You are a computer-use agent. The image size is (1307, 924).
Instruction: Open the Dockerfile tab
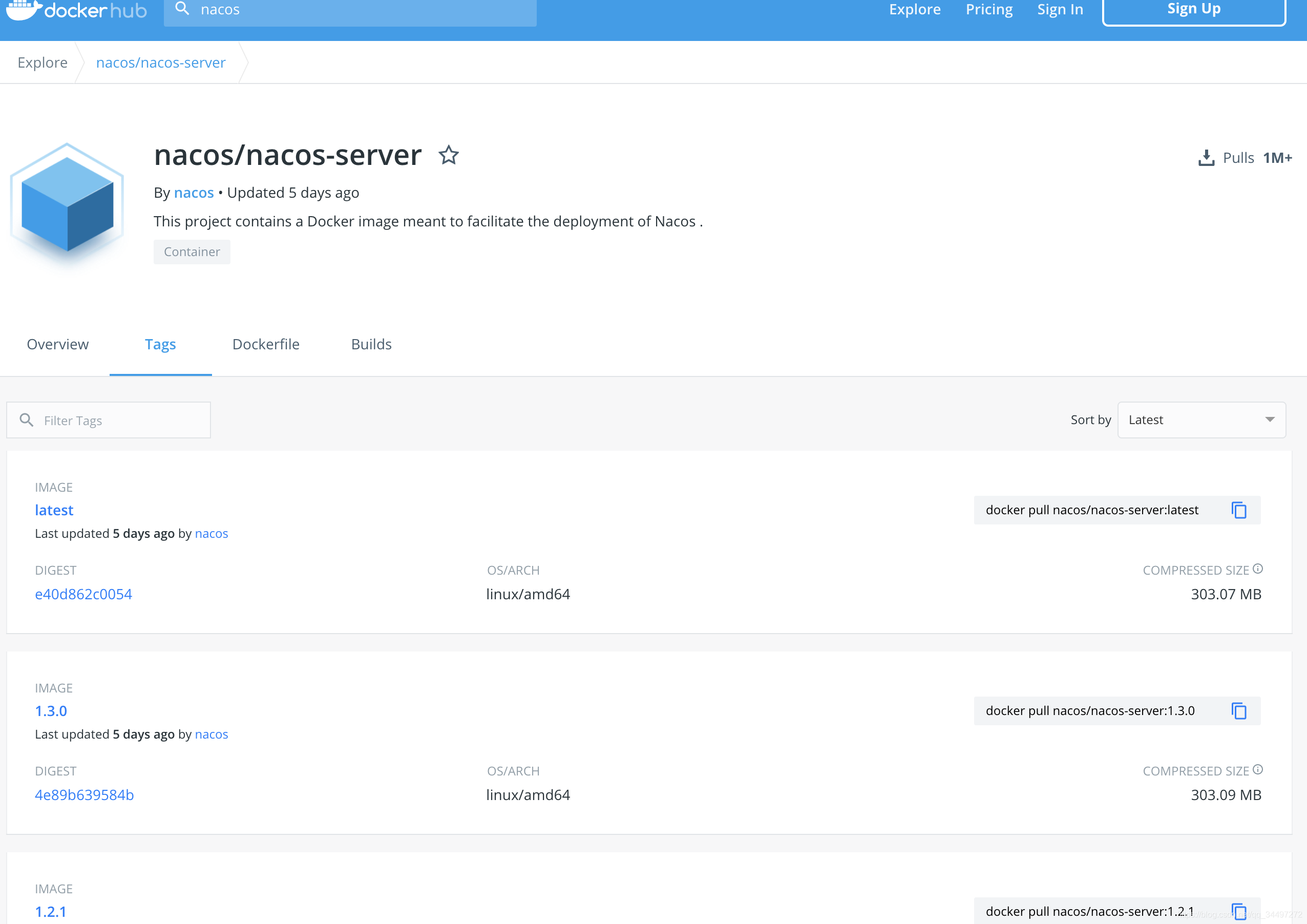coord(266,344)
